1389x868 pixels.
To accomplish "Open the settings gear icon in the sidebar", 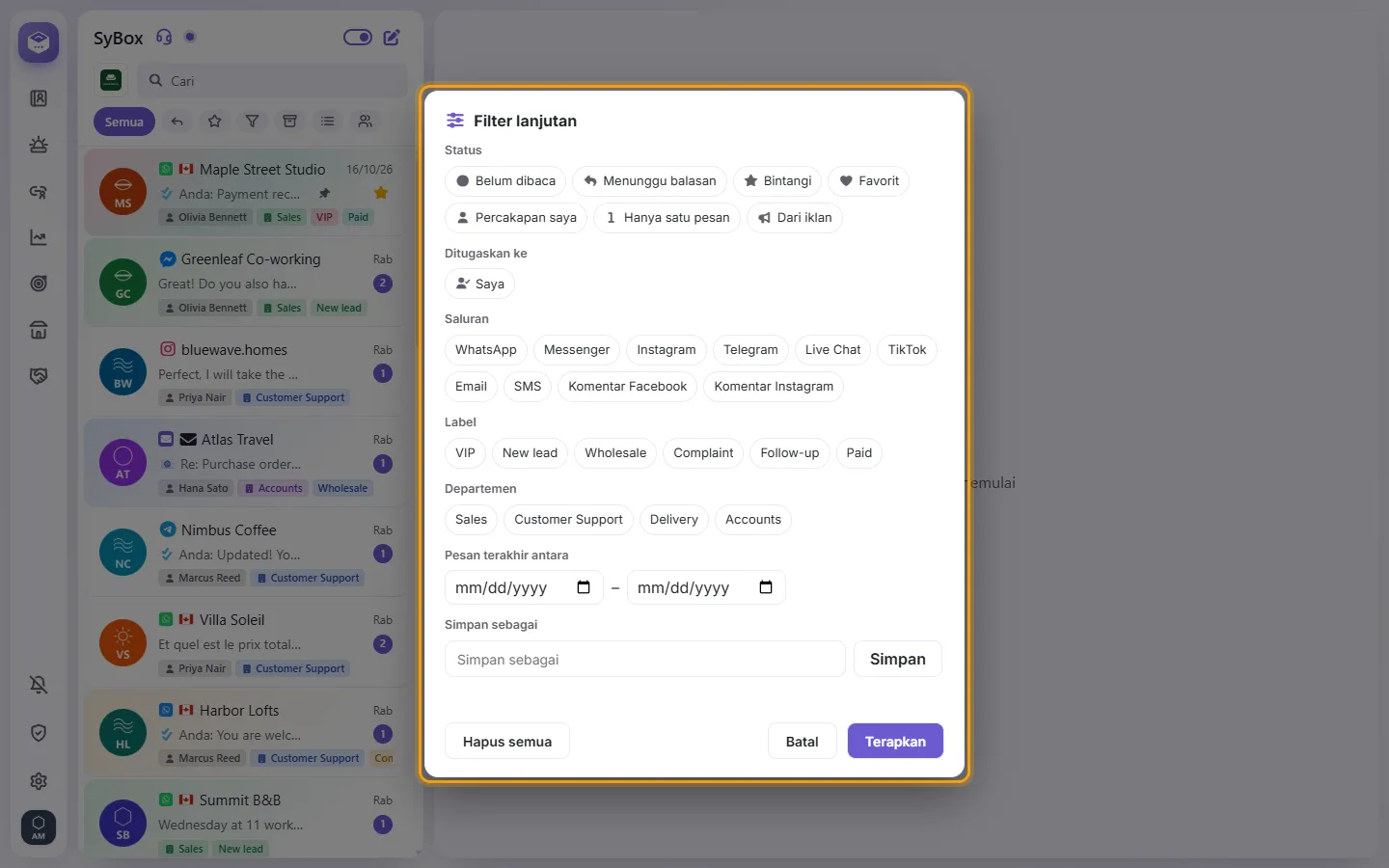I will click(39, 781).
